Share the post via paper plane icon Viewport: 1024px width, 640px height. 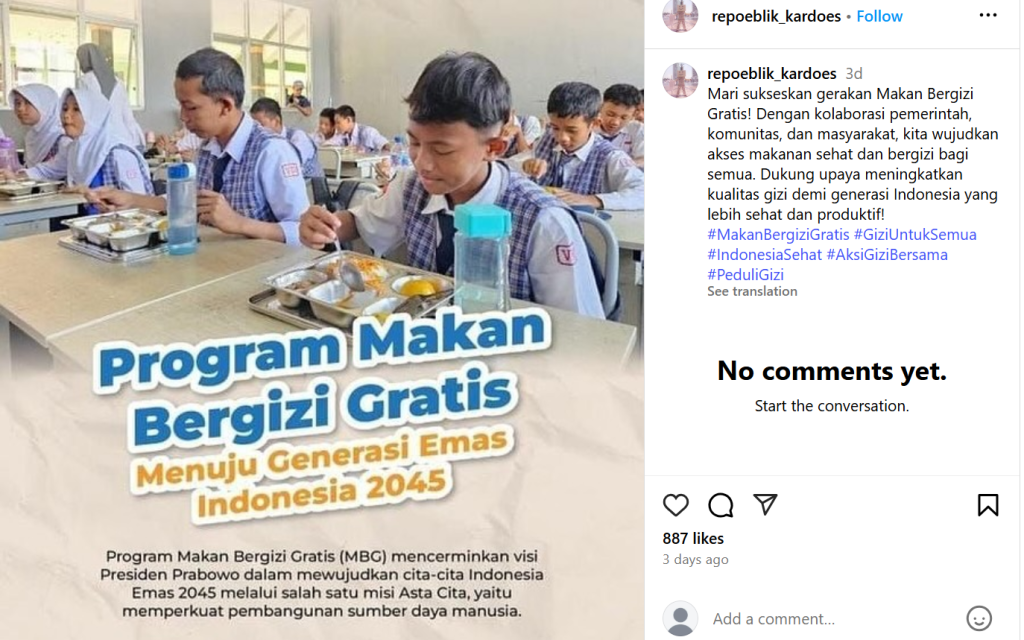(765, 504)
